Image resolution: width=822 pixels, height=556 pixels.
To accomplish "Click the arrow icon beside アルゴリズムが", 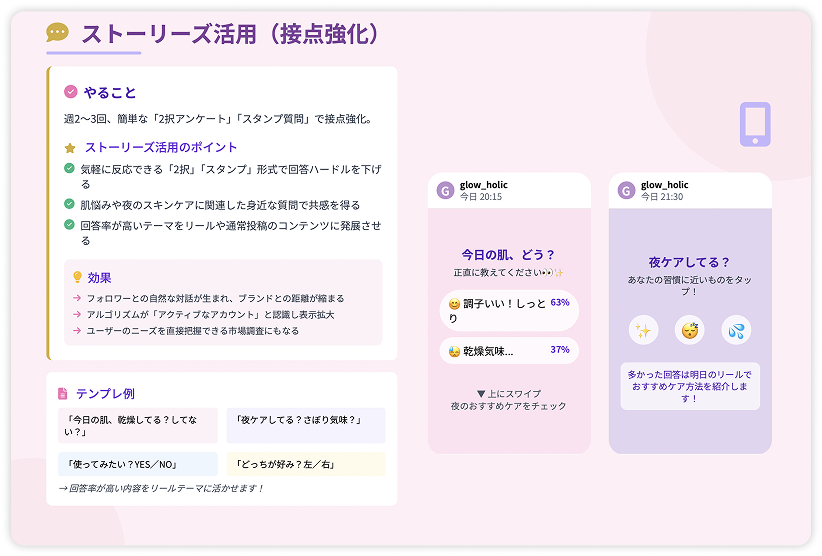I will tap(77, 314).
